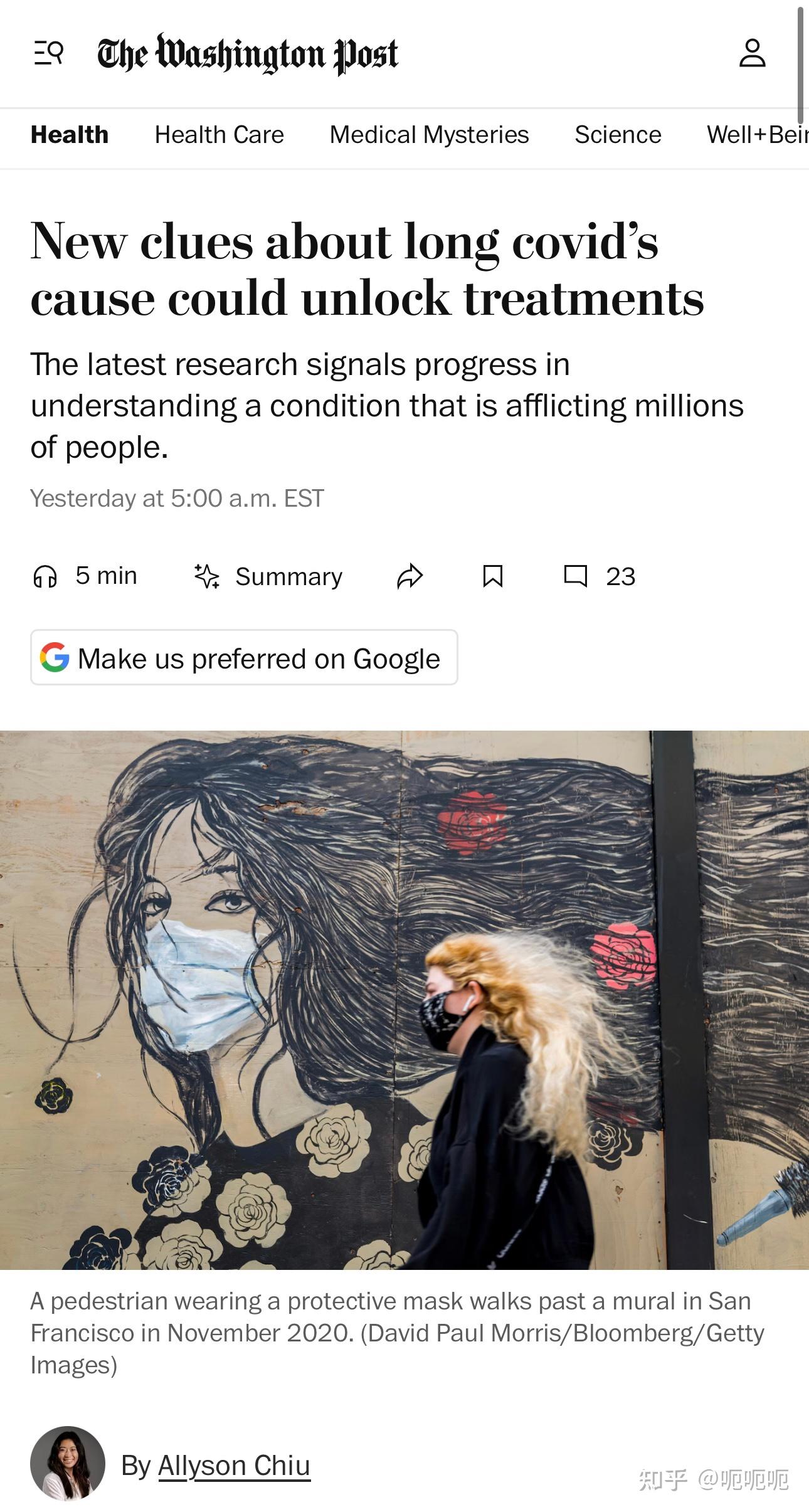Select the Health section tab

pyautogui.click(x=70, y=135)
